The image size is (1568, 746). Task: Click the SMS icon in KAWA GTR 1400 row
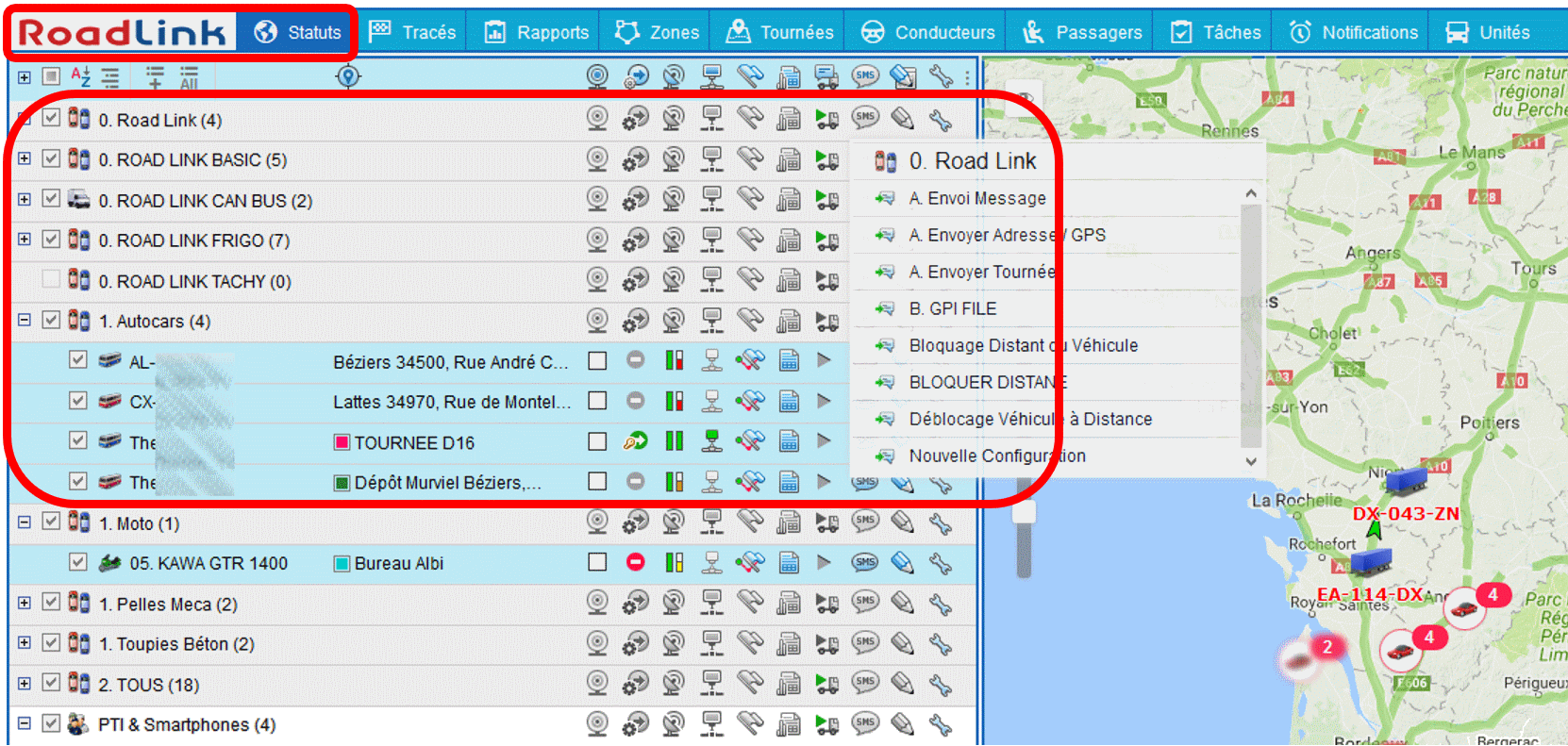click(x=865, y=562)
